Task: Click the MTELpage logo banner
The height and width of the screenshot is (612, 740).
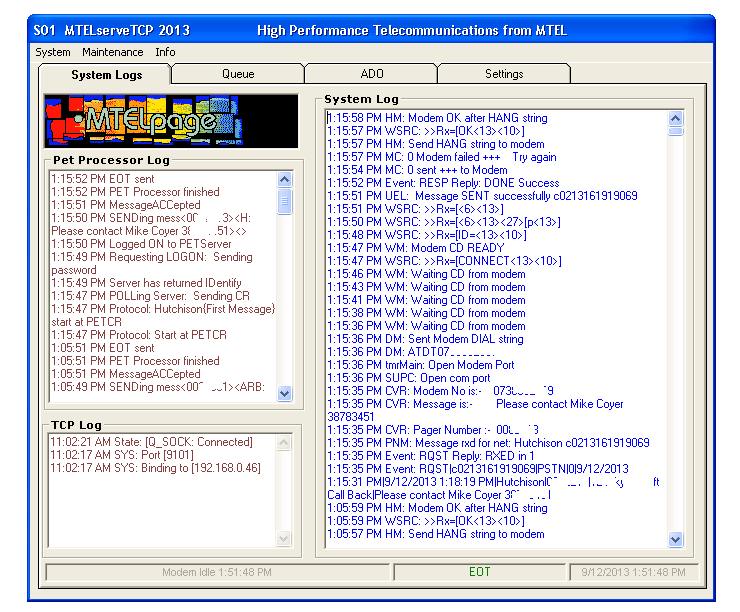Action: click(x=171, y=121)
